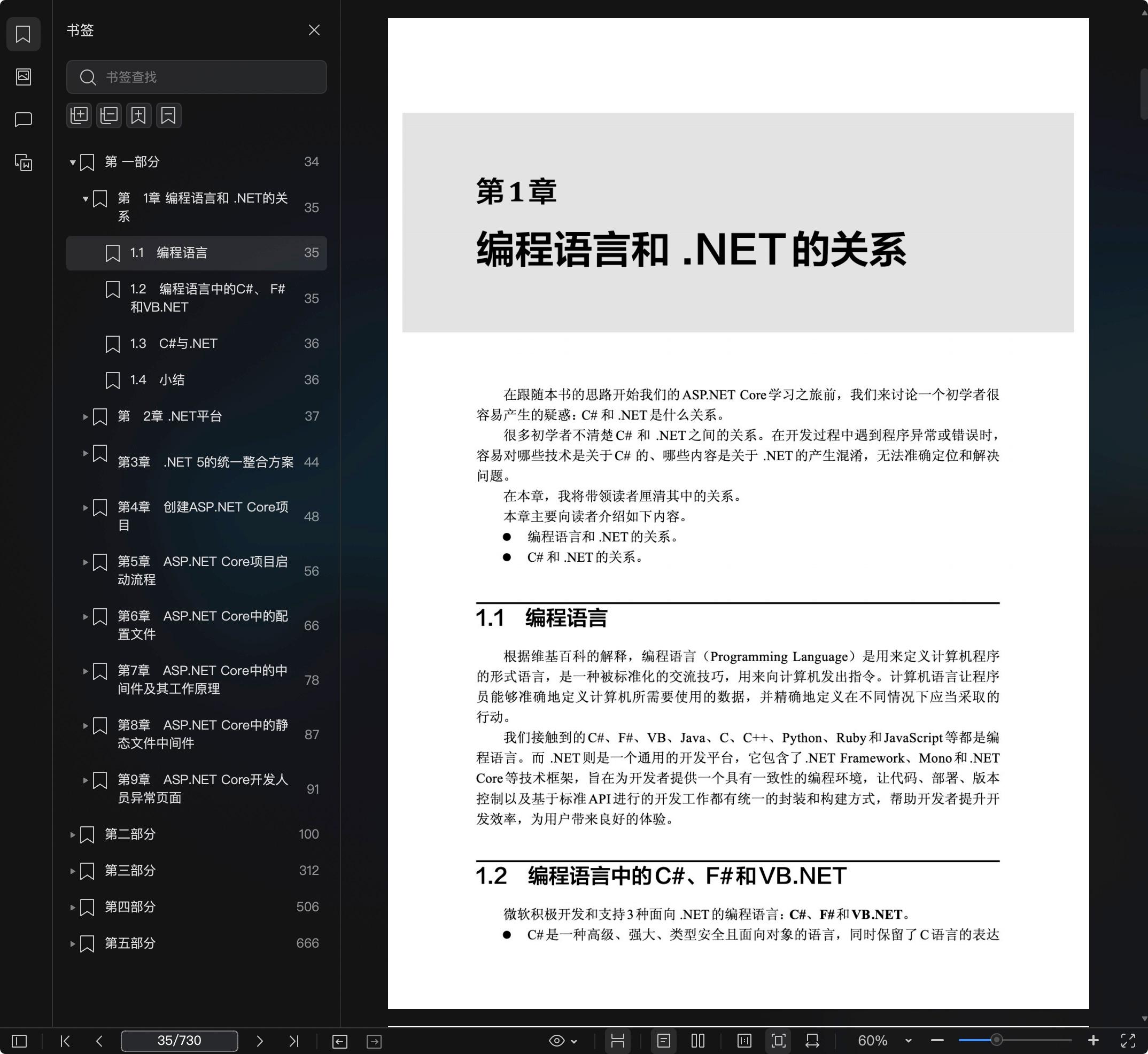Screen dimensions: 1148x1054
Task: Expand the 第6章 bookmark arrow
Action: point(86,617)
